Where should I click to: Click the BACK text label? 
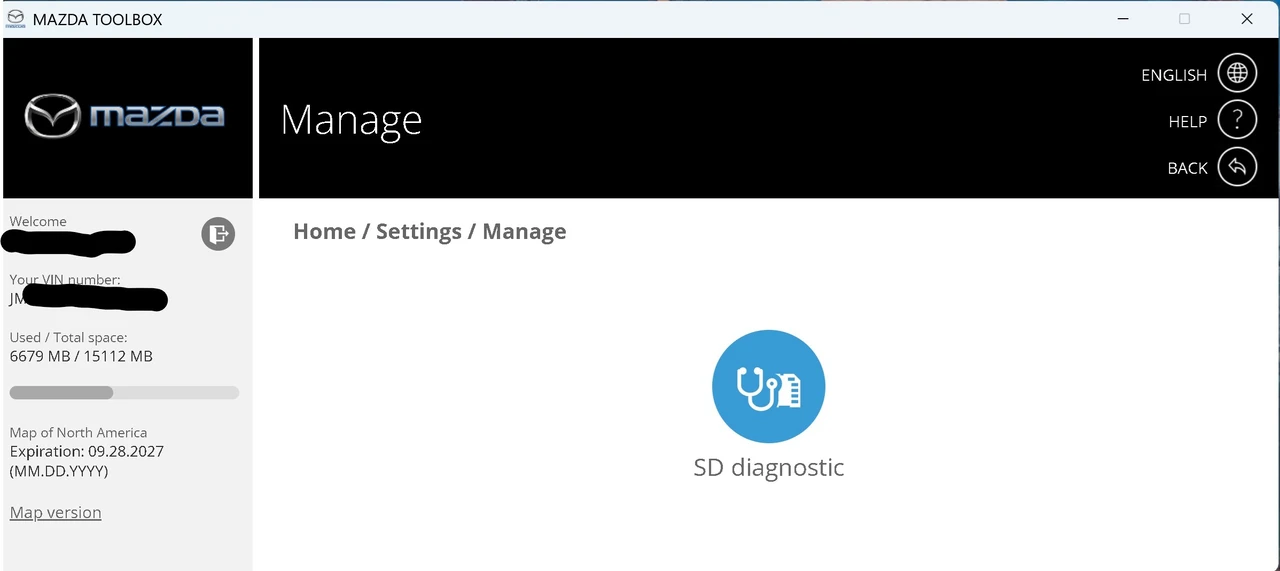[1188, 168]
